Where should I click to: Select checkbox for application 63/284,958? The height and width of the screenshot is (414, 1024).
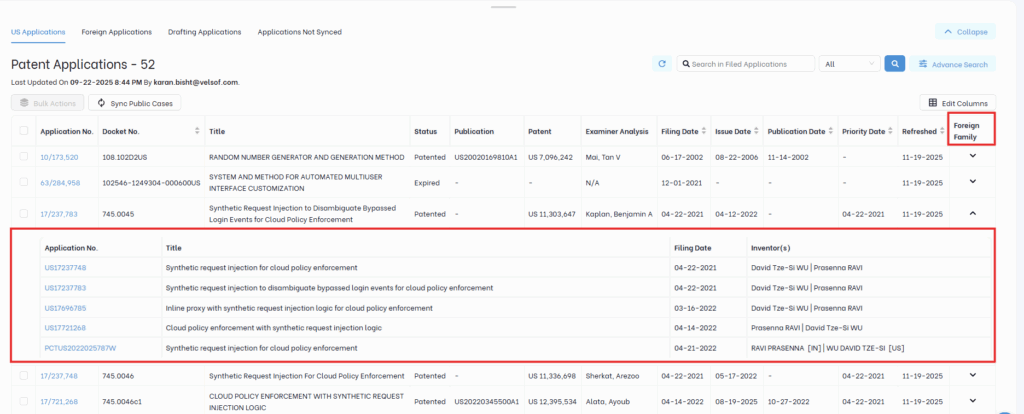(23, 182)
